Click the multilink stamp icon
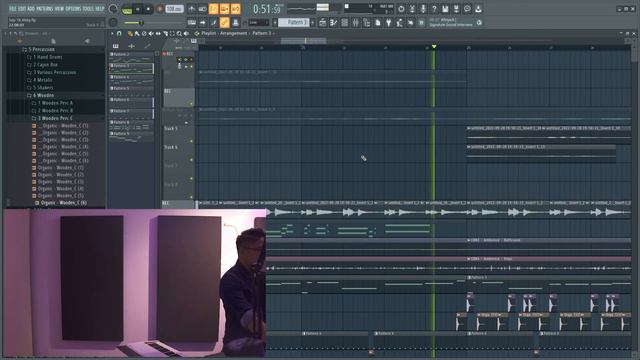Image resolution: width=640 pixels, height=360 pixels. click(x=236, y=23)
